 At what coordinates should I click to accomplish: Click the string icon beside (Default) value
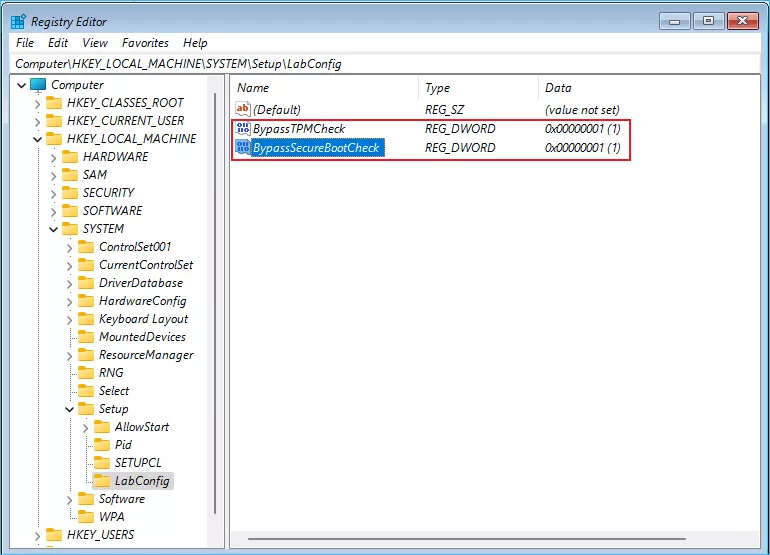pos(243,110)
